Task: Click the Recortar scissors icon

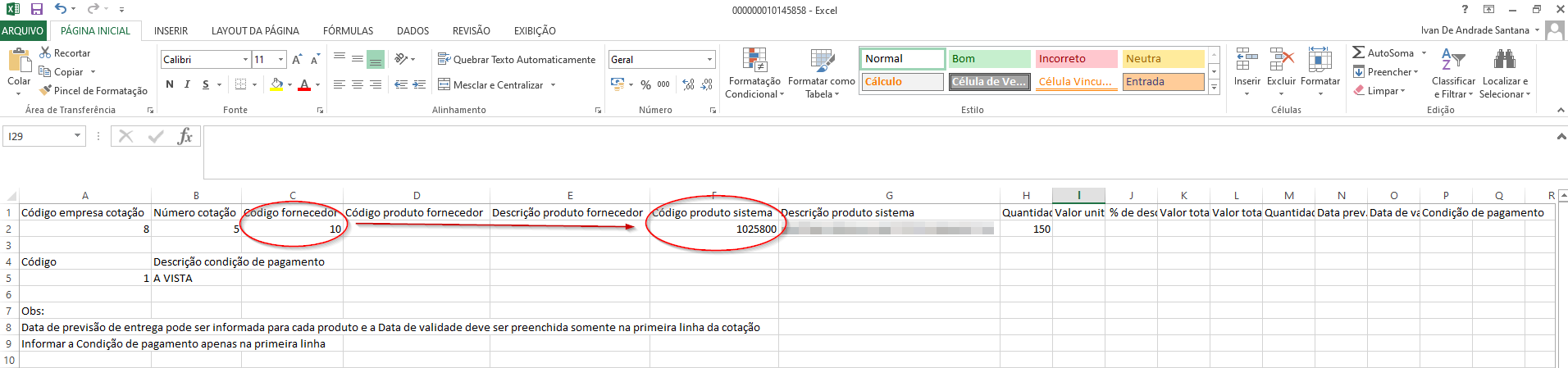Action: click(46, 52)
